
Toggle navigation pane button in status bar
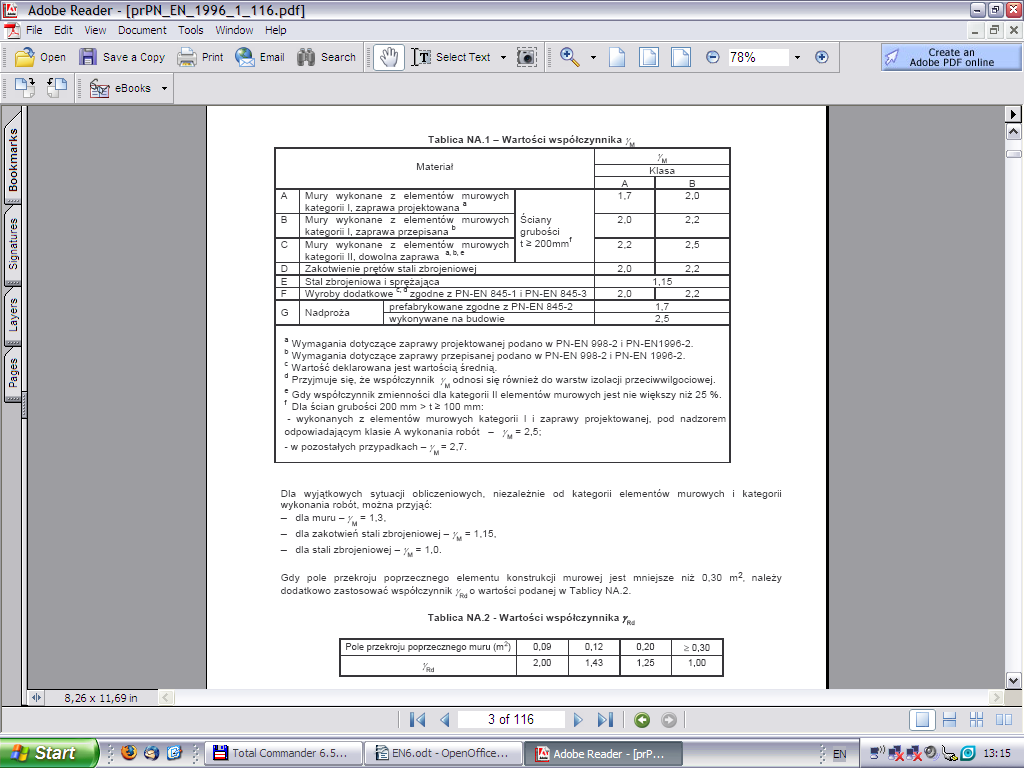pyautogui.click(x=36, y=698)
